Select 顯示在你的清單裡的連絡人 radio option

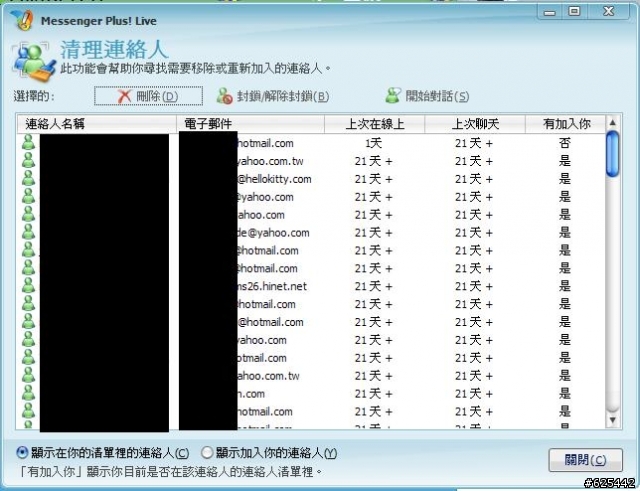tap(102, 453)
